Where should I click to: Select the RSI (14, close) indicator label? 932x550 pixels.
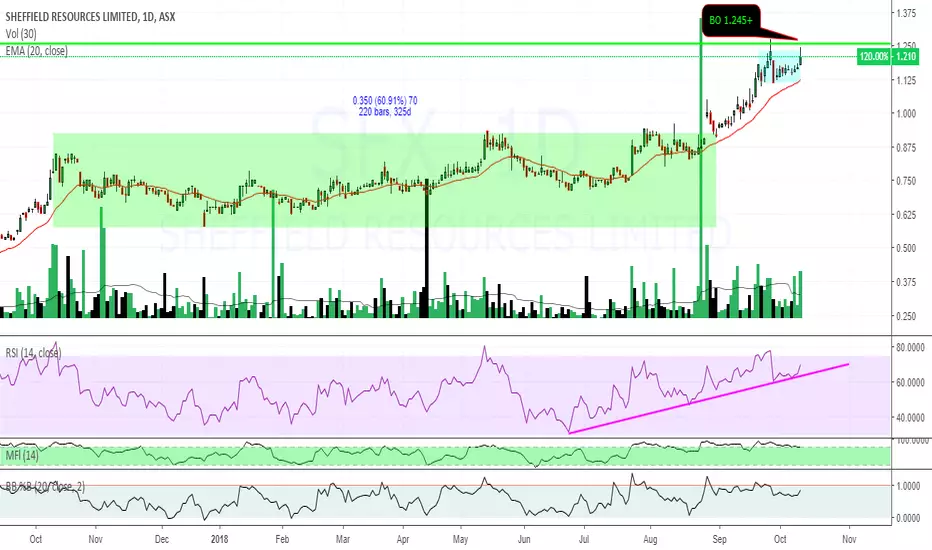click(x=33, y=353)
